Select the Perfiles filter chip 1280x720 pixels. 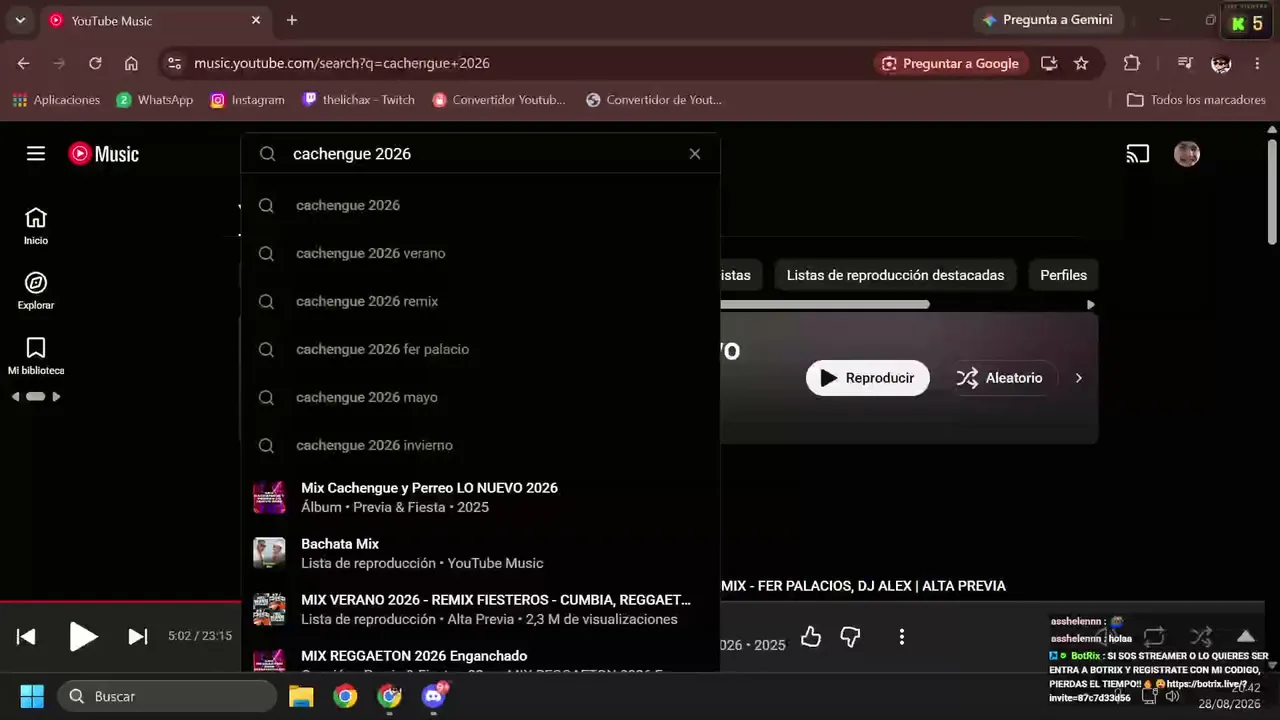(1063, 275)
